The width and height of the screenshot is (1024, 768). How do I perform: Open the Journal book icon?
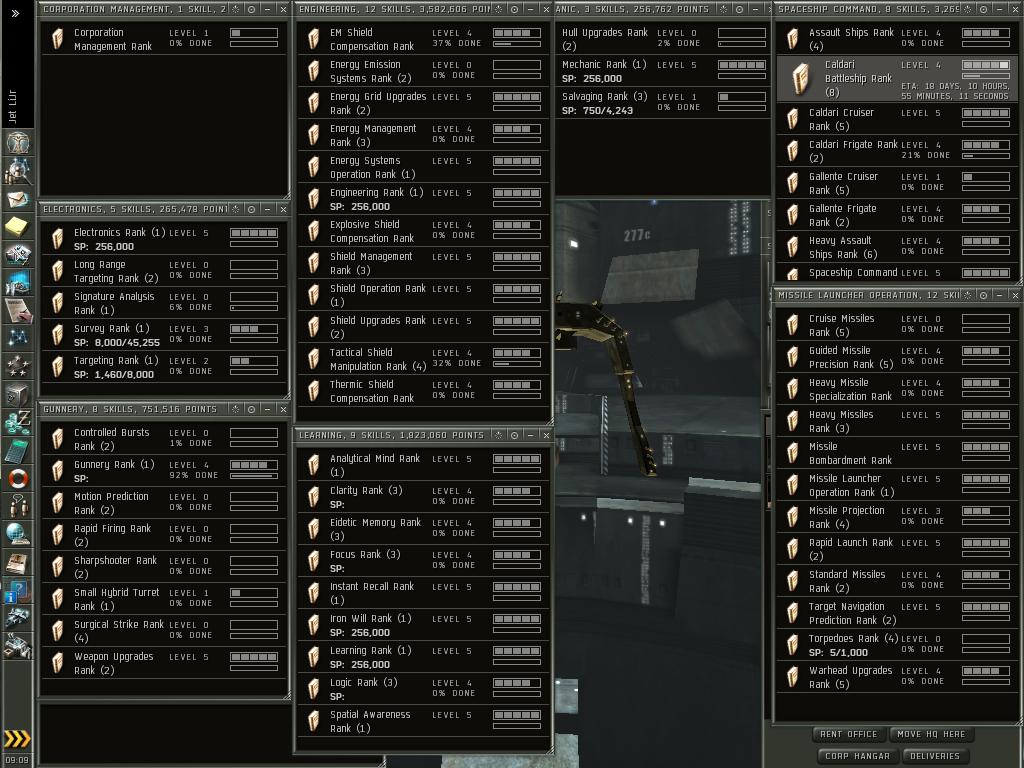pos(18,562)
